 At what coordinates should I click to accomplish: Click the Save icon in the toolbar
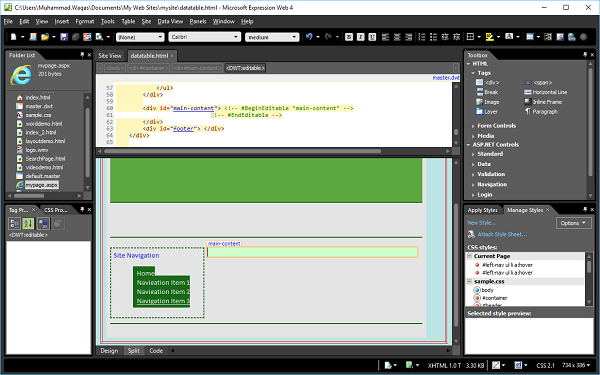(x=64, y=37)
